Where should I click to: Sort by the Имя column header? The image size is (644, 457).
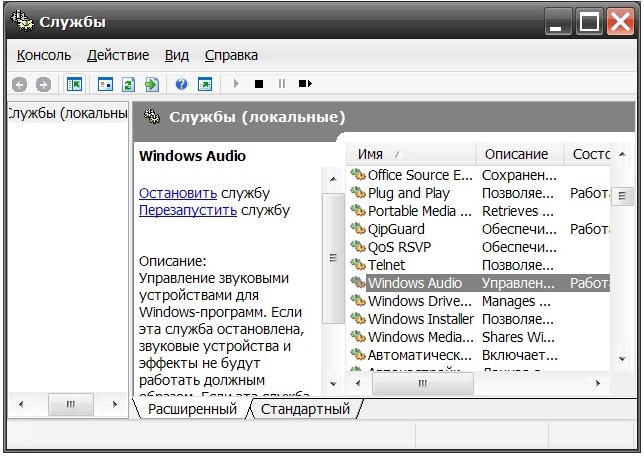pos(411,154)
